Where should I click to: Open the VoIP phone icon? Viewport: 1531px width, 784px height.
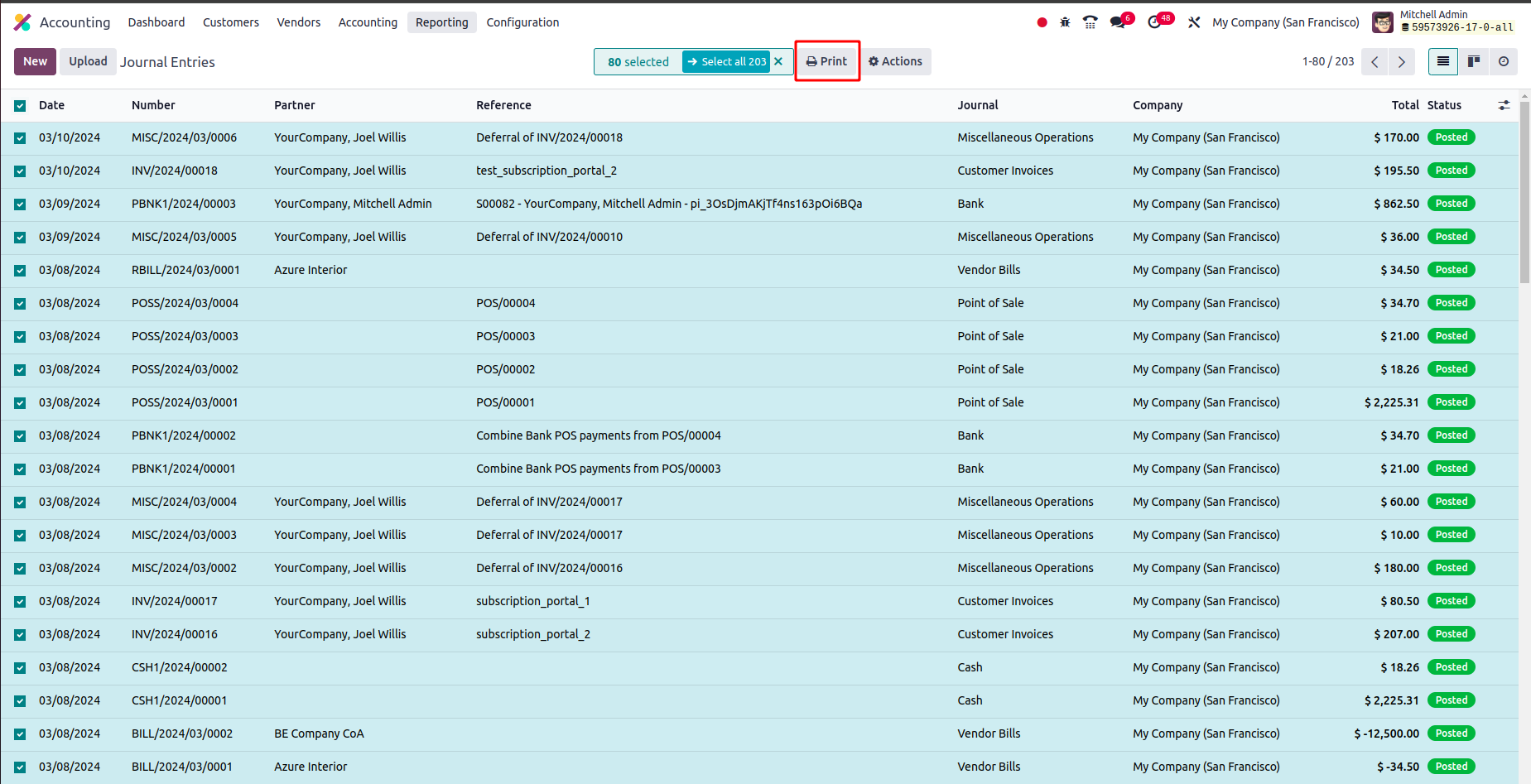tap(1090, 22)
